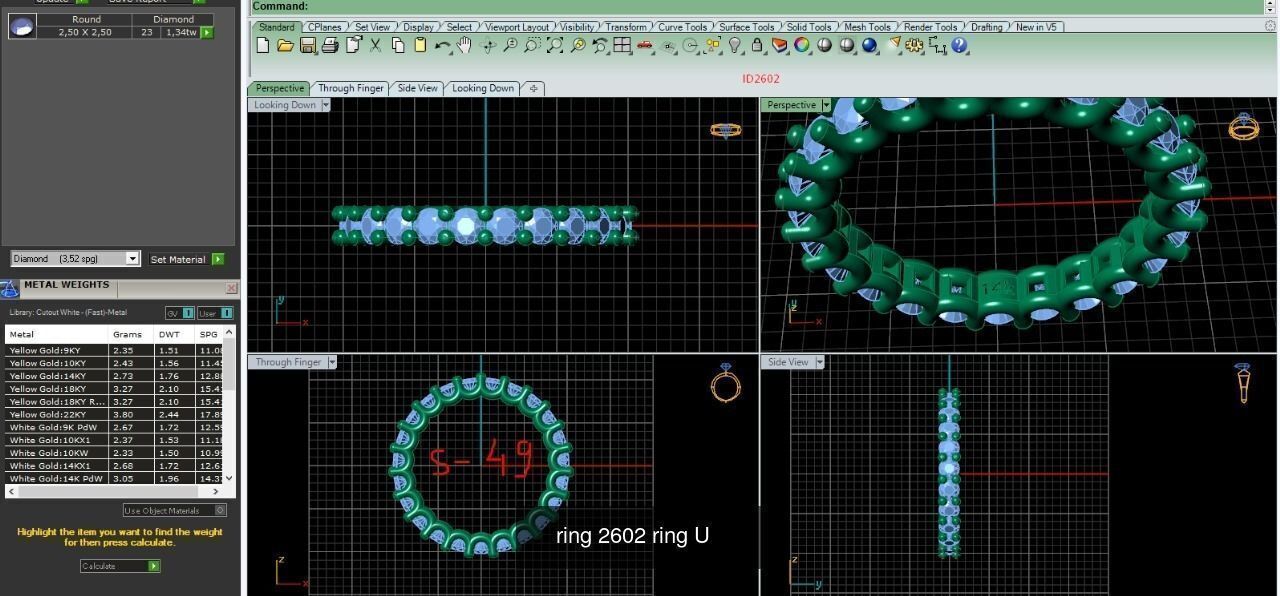This screenshot has height=596, width=1280.
Task: Click the green arrow beside 1,34tw
Action: click(207, 33)
